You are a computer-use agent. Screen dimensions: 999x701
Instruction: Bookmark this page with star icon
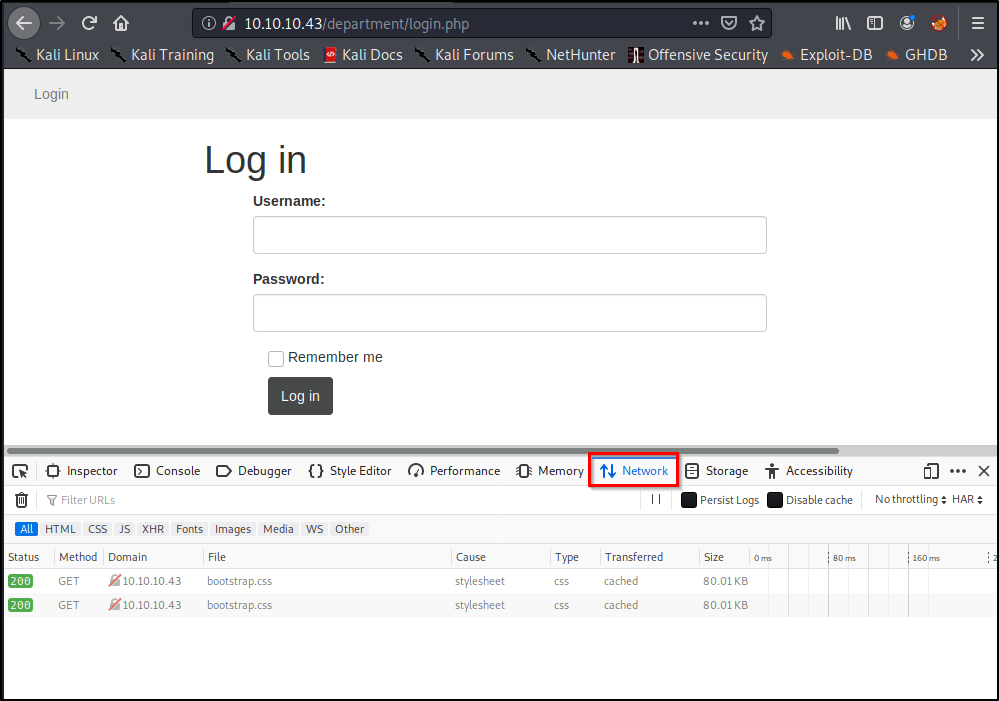[757, 23]
